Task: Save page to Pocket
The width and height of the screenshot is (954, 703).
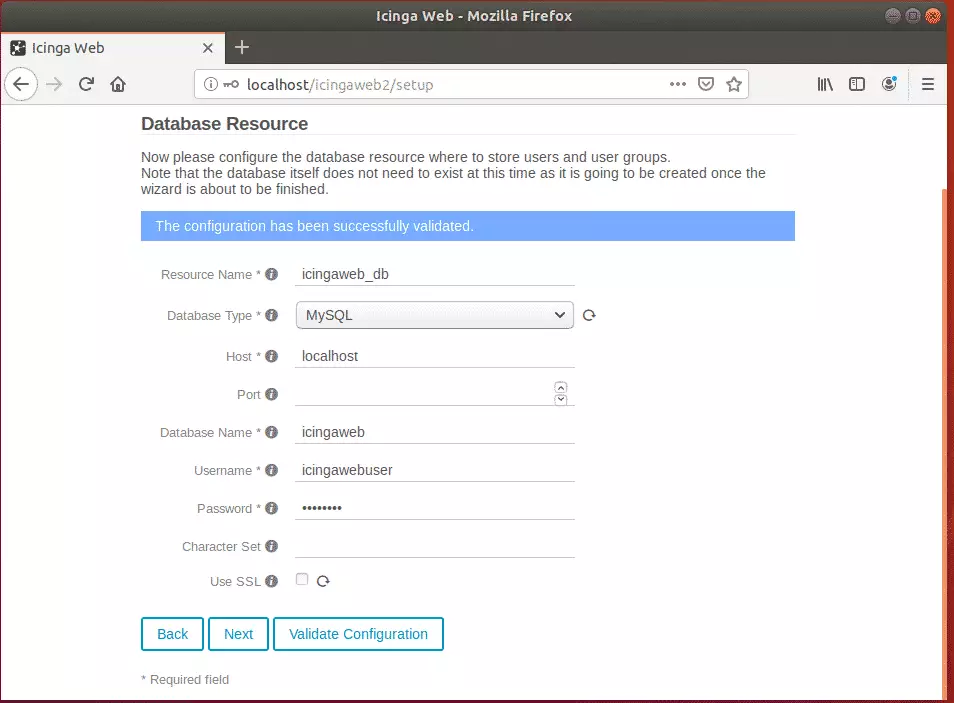Action: coord(706,84)
